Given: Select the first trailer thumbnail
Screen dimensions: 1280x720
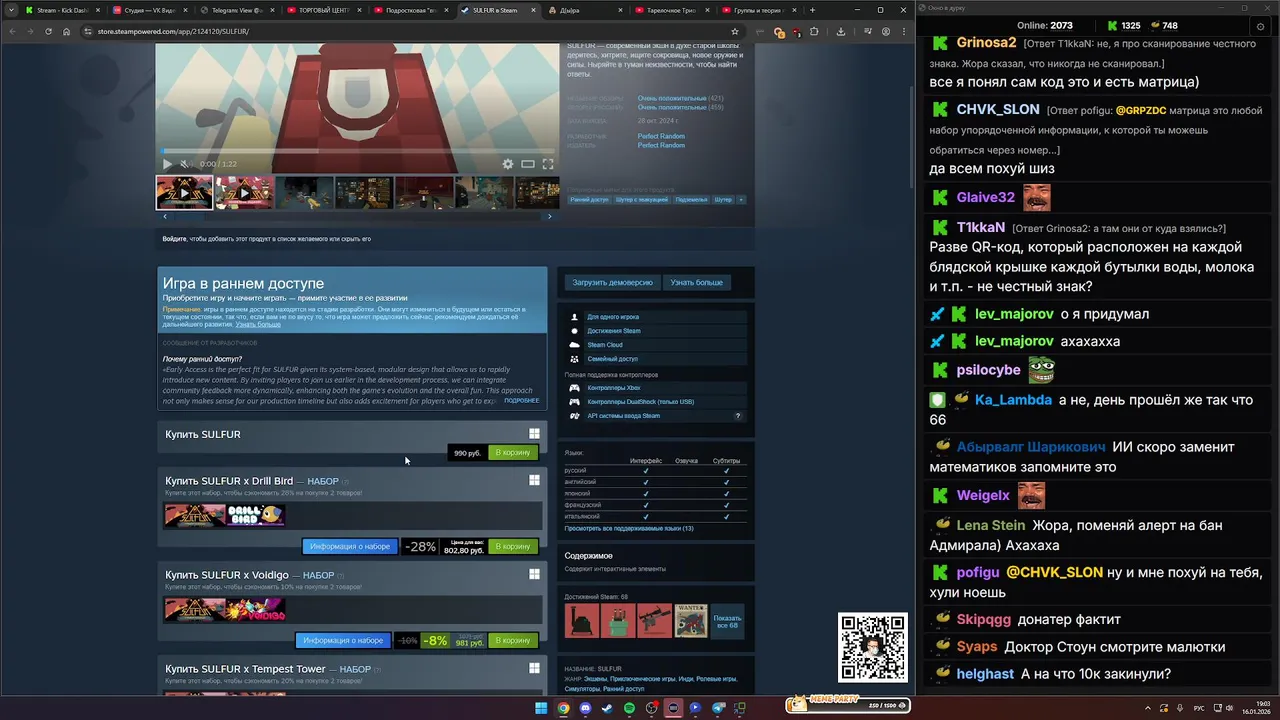Looking at the screenshot, I should click(184, 193).
